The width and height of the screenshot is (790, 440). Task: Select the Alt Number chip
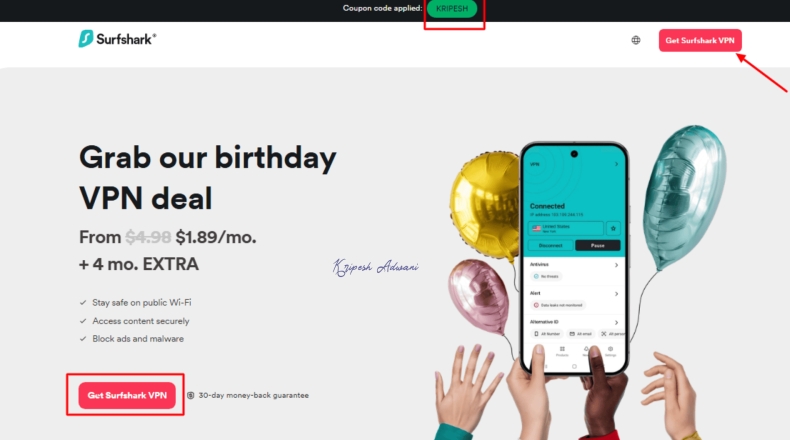coord(547,334)
